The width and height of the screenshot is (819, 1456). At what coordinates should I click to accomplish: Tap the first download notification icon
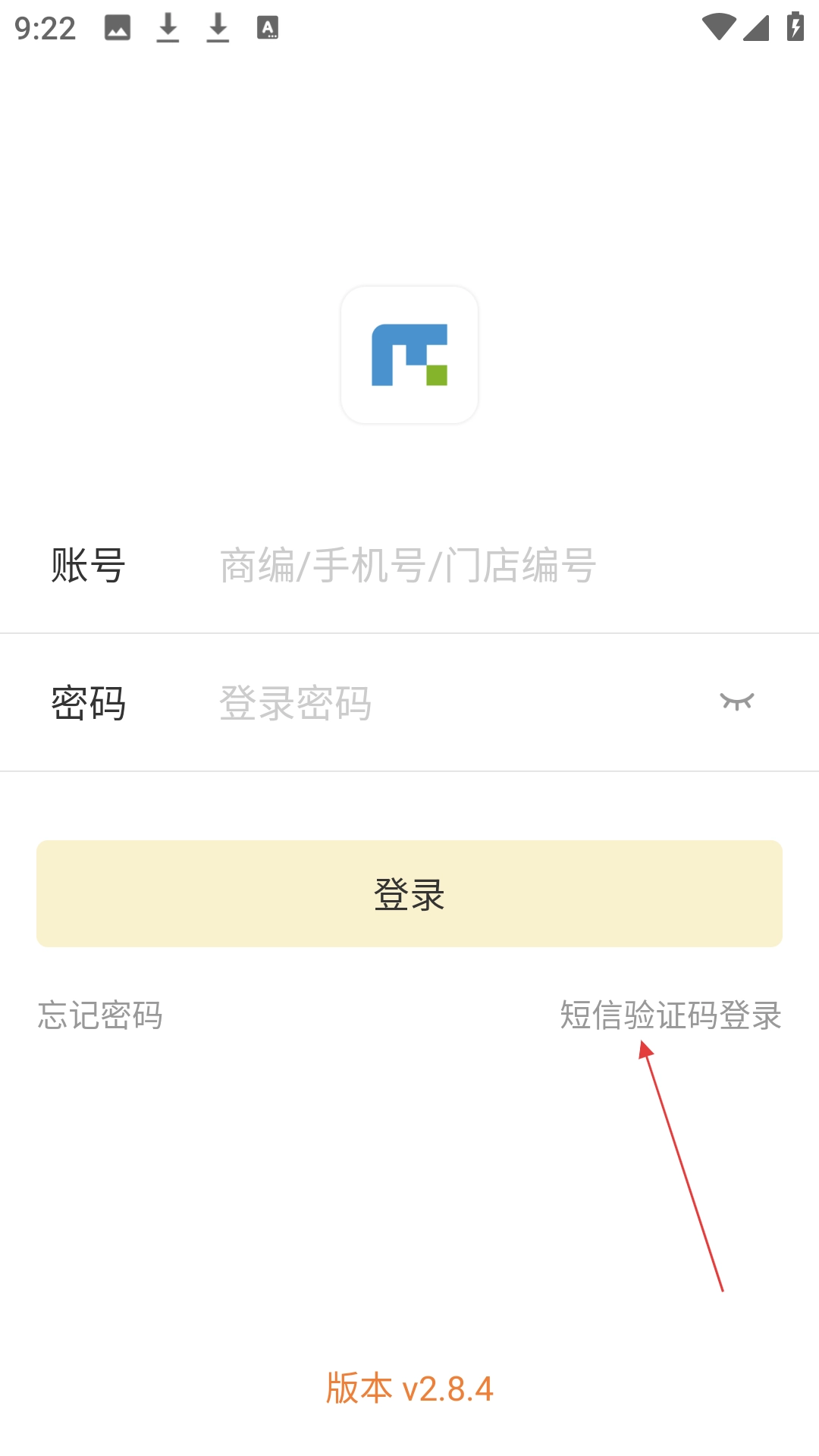click(x=168, y=28)
